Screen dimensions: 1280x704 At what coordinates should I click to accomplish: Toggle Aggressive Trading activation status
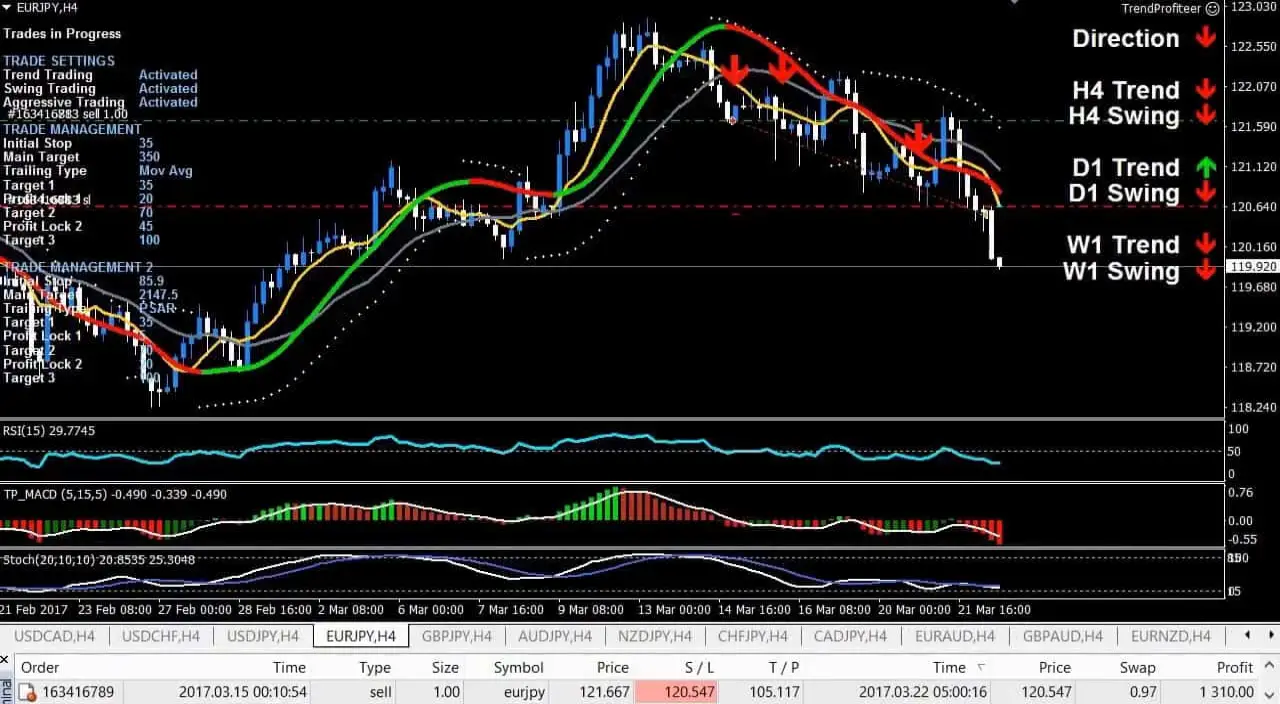tap(168, 102)
